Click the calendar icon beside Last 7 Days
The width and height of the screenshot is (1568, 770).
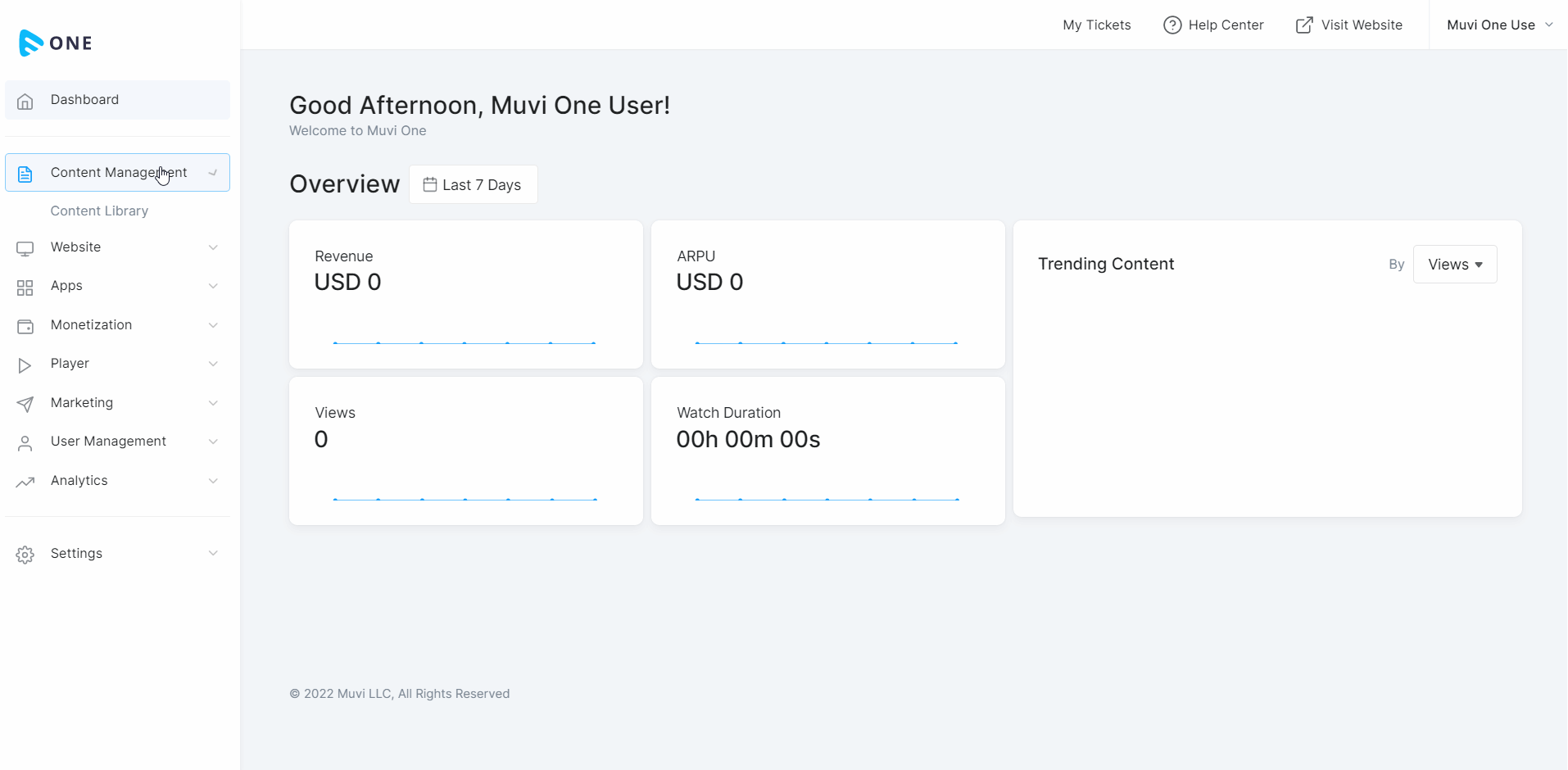[x=430, y=184]
